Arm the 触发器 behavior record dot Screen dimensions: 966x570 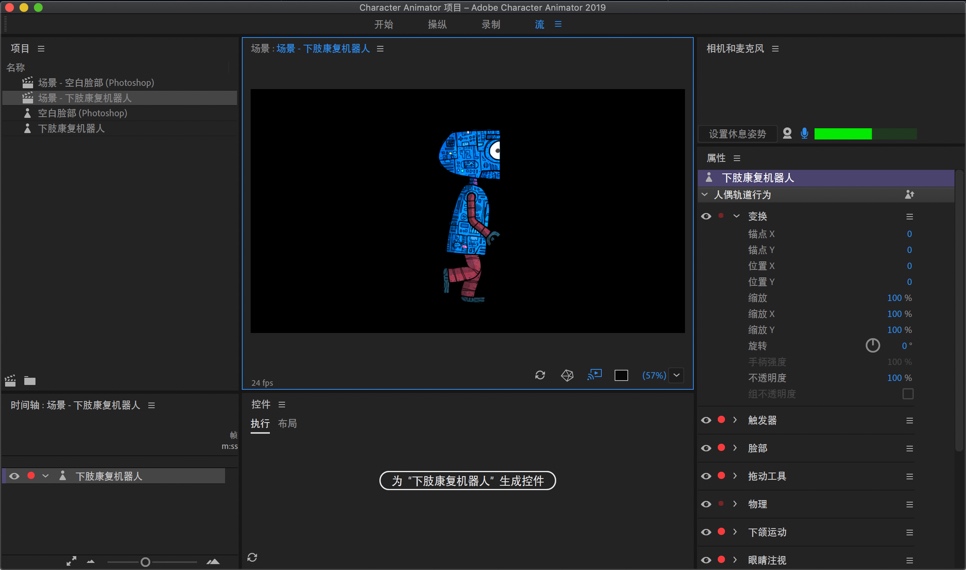pos(721,420)
